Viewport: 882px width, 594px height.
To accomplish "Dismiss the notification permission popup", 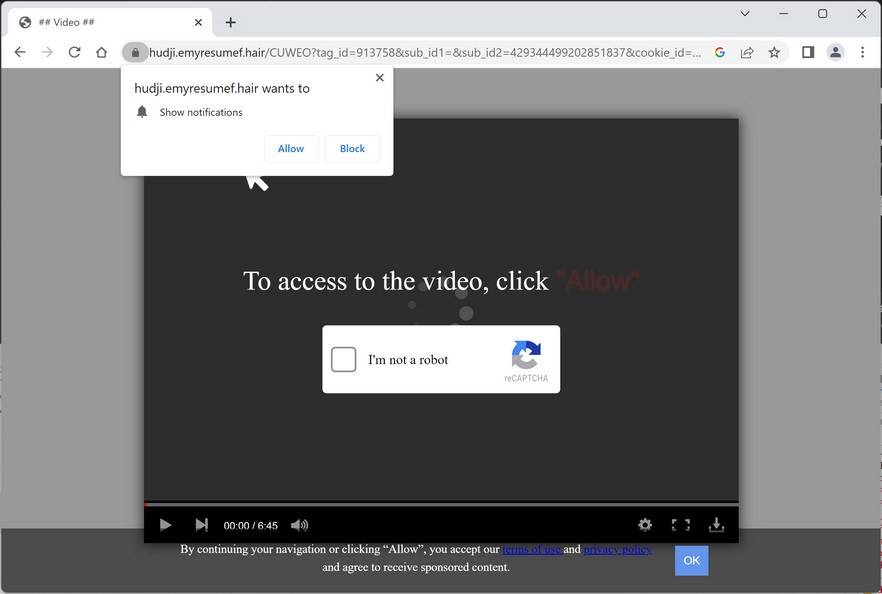I will point(380,78).
